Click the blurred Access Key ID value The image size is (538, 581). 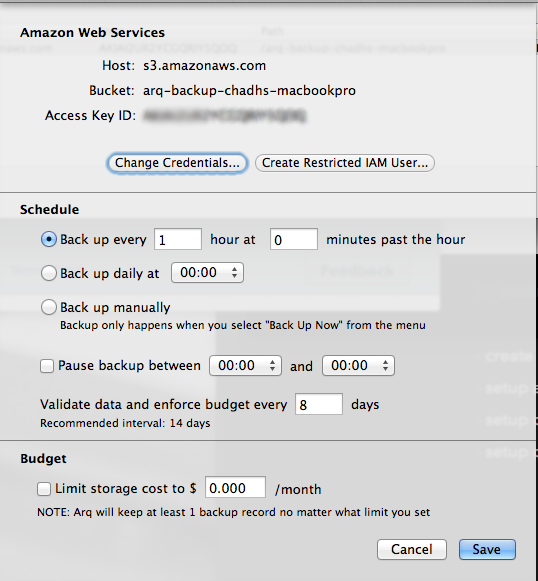pyautogui.click(x=225, y=116)
